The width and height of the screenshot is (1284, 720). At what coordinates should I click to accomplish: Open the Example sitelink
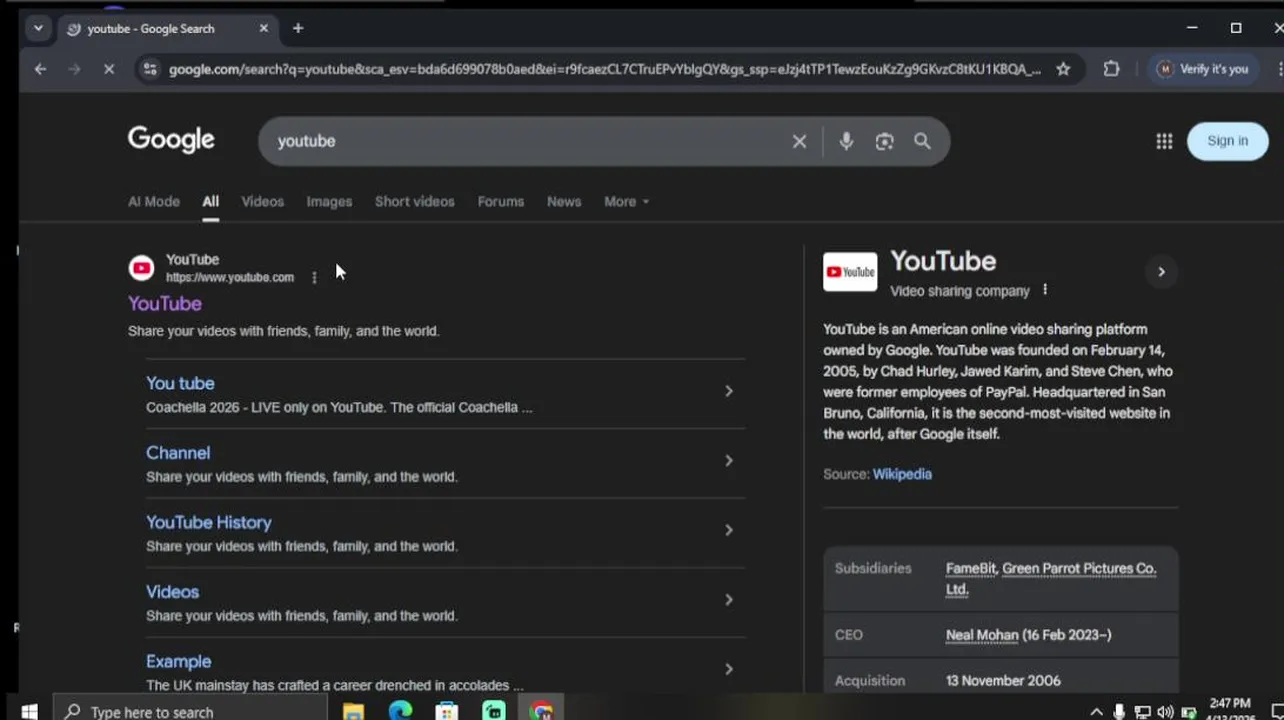(x=178, y=661)
